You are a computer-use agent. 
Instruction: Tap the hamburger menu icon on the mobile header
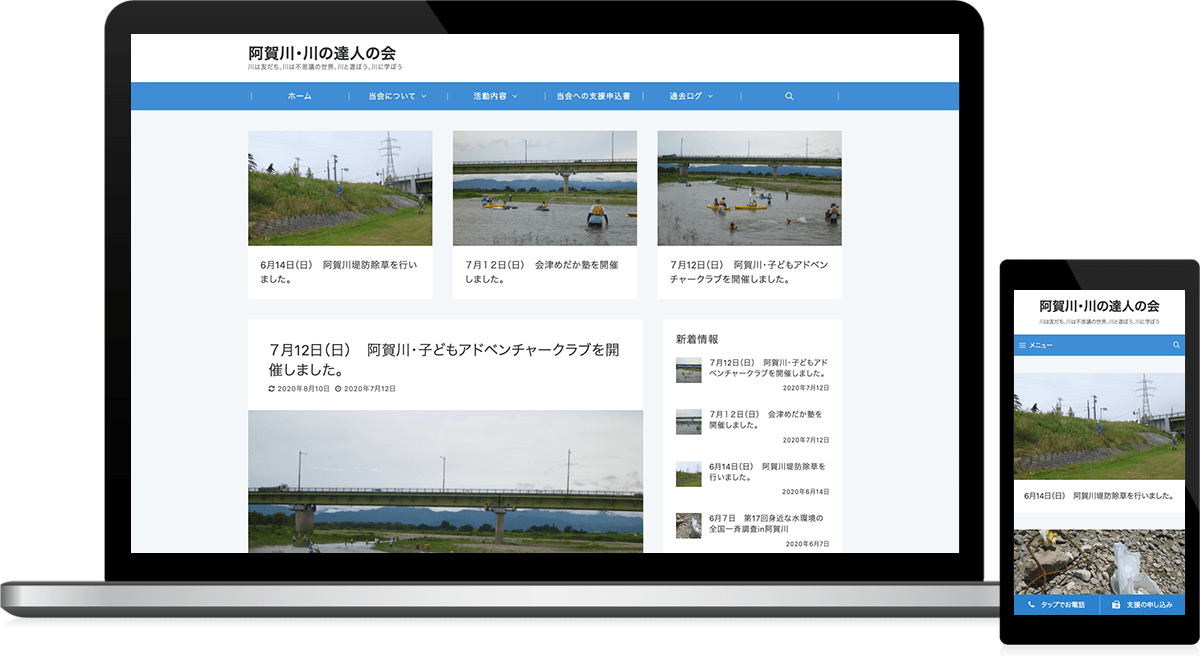(x=1022, y=345)
